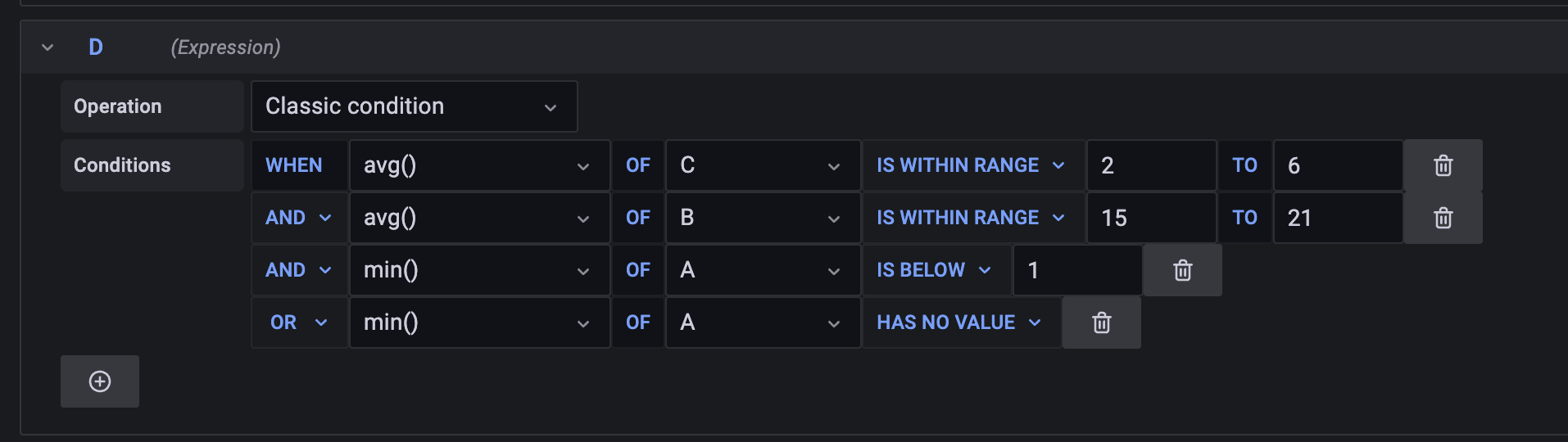Collapse expression D section chevron

click(x=48, y=47)
